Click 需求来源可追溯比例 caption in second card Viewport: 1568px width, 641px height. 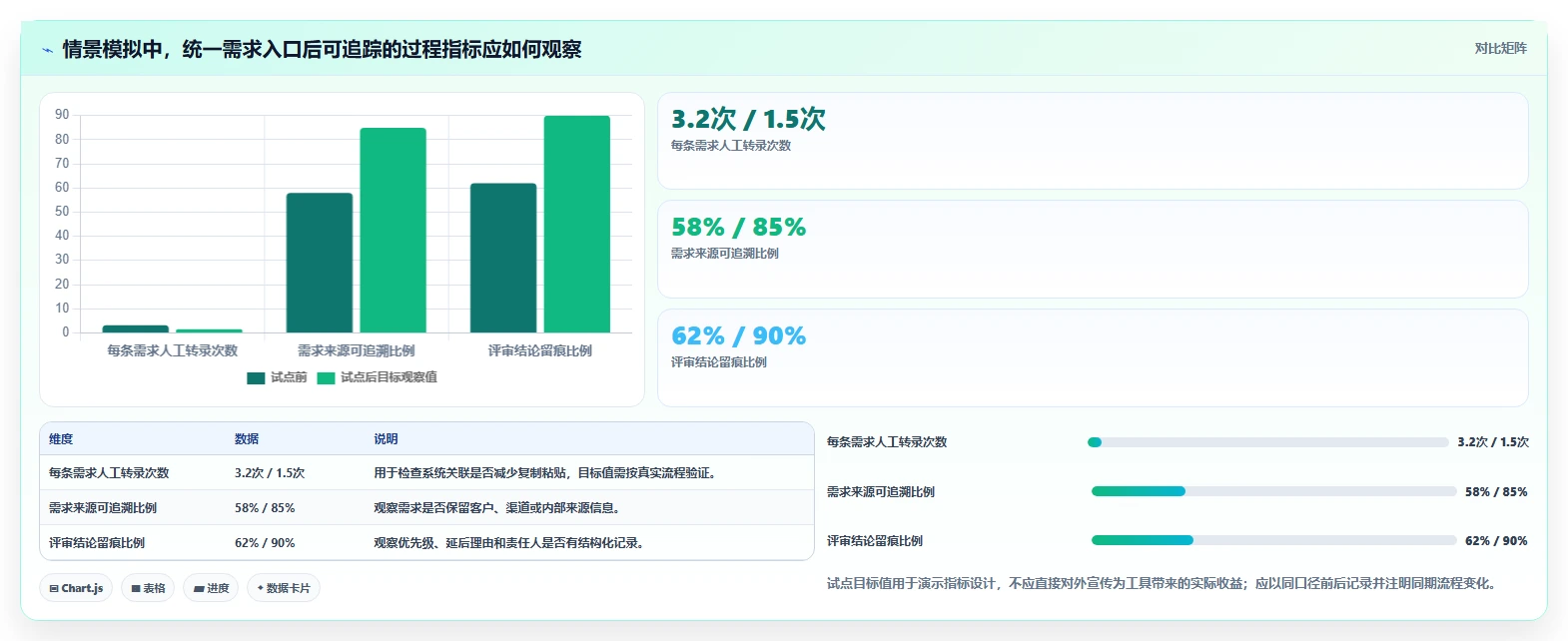pyautogui.click(x=725, y=254)
